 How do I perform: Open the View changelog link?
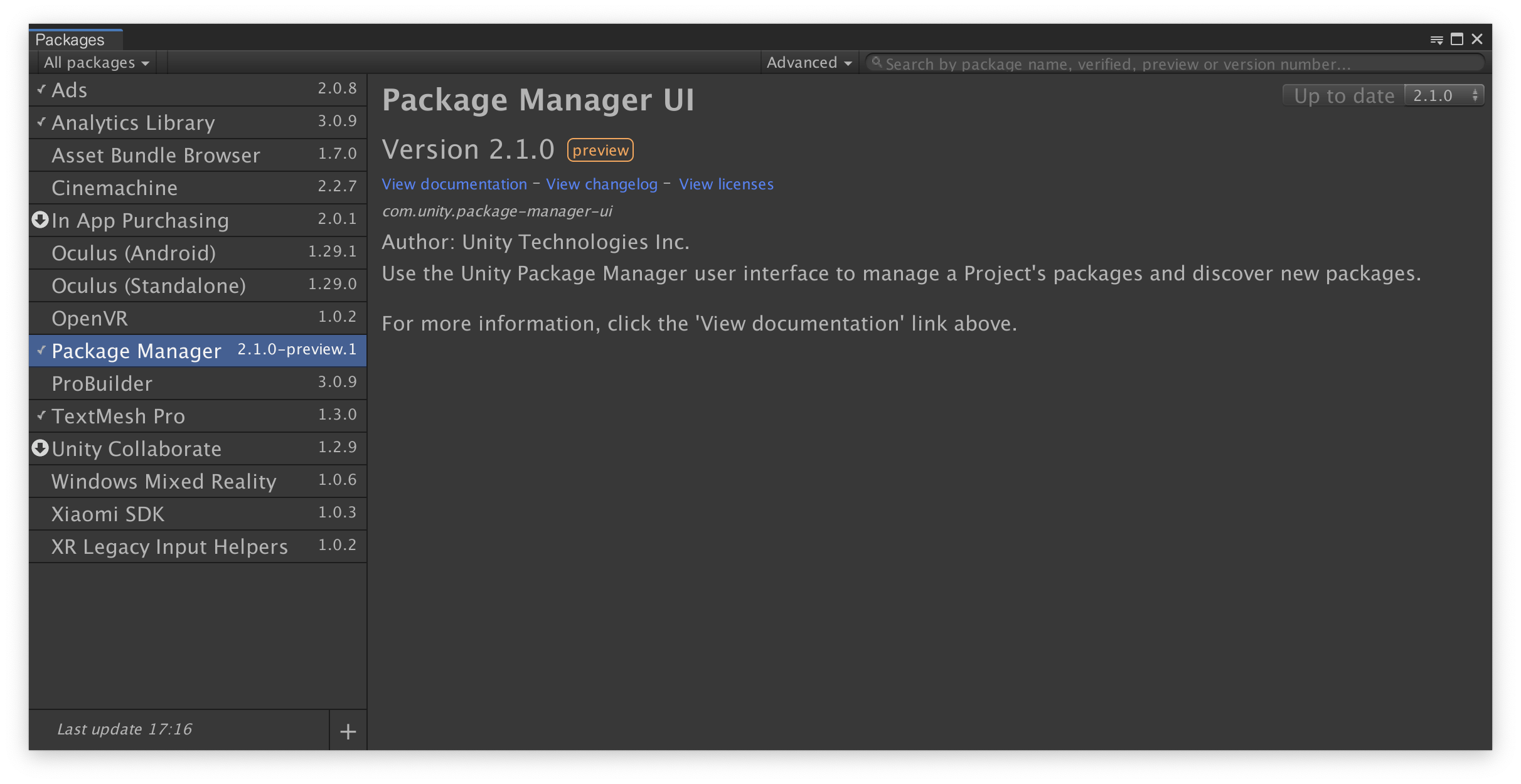(602, 184)
